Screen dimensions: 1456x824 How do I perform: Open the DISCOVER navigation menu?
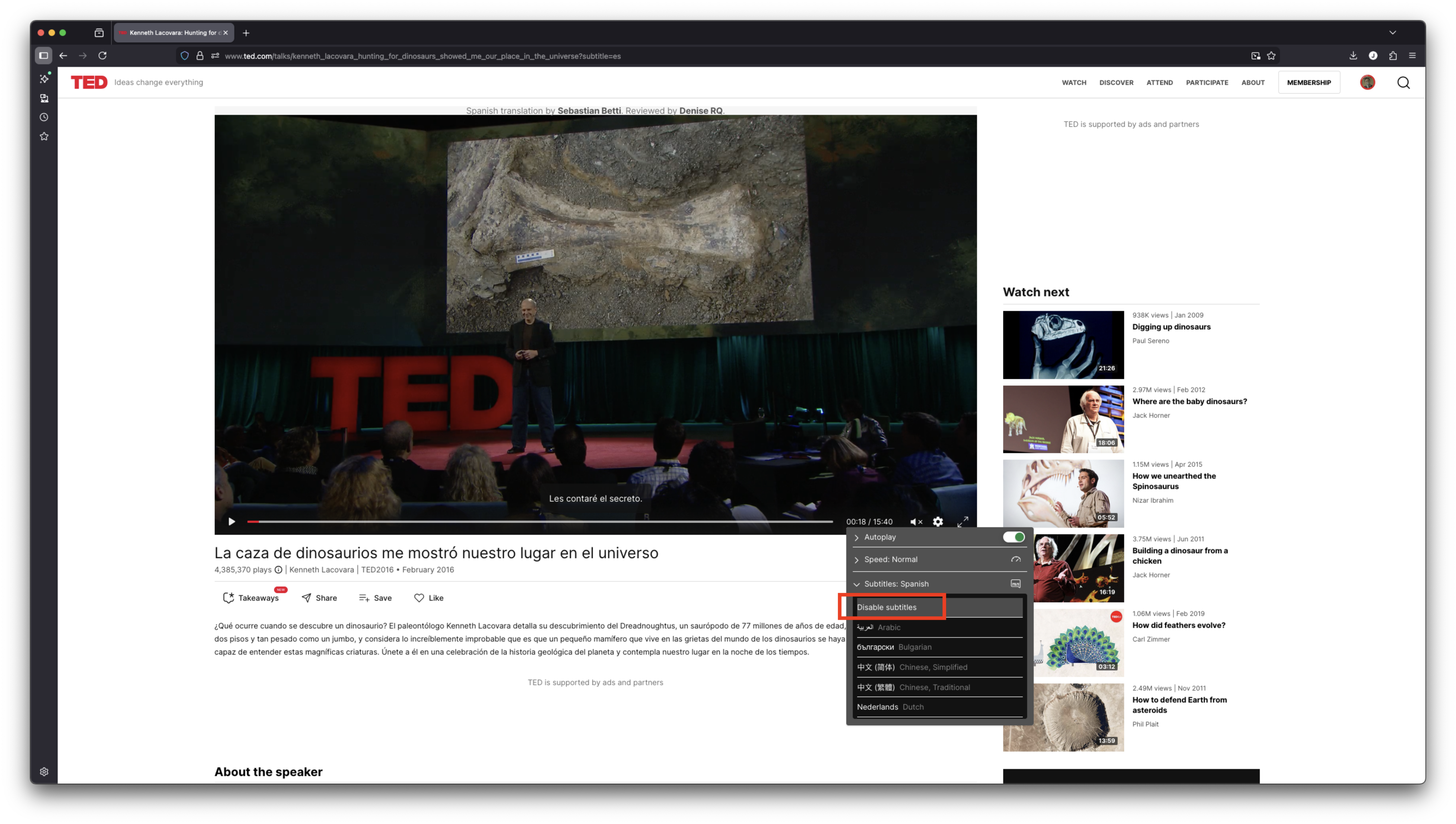pyautogui.click(x=1116, y=83)
